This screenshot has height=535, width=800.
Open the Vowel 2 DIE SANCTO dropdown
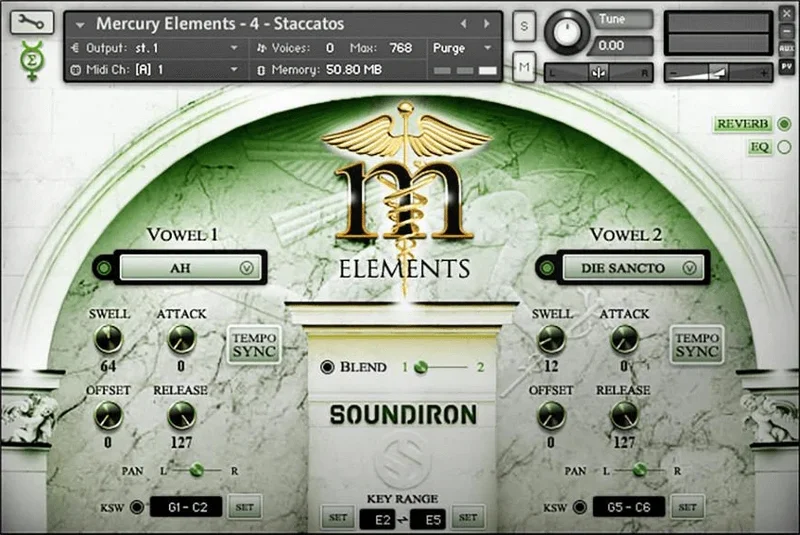click(x=633, y=268)
